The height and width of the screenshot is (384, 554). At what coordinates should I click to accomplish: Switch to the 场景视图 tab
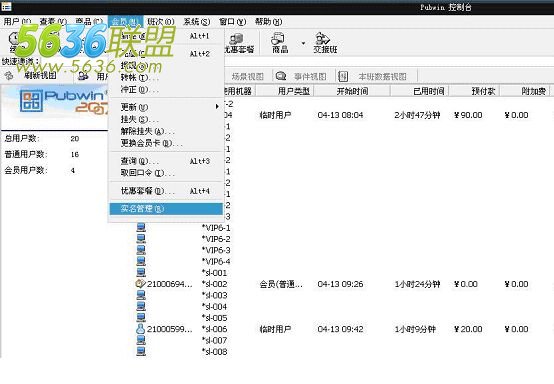coord(247,76)
